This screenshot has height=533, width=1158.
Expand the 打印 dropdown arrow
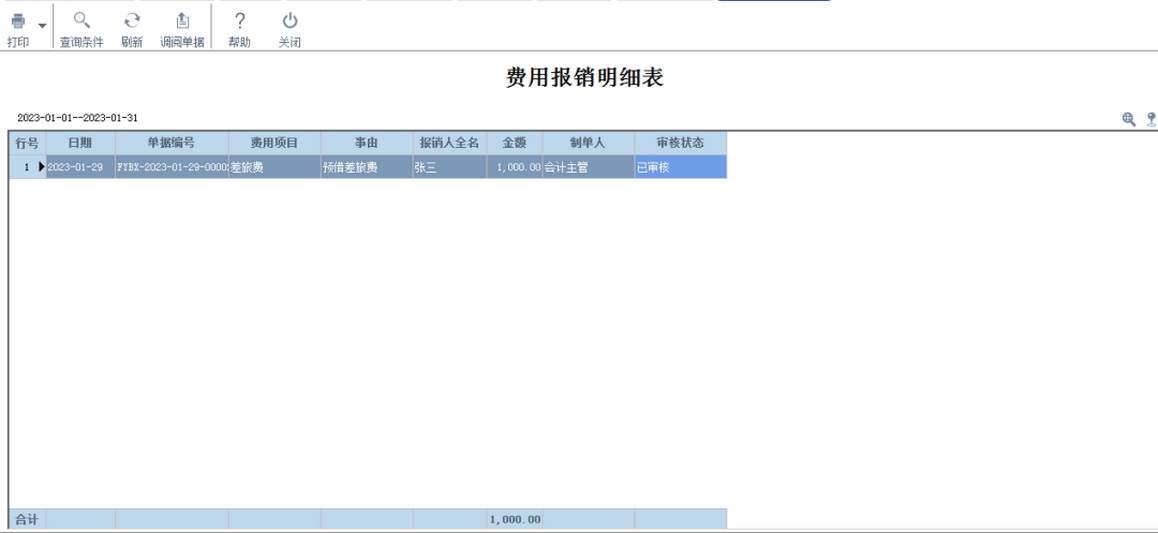coord(42,25)
